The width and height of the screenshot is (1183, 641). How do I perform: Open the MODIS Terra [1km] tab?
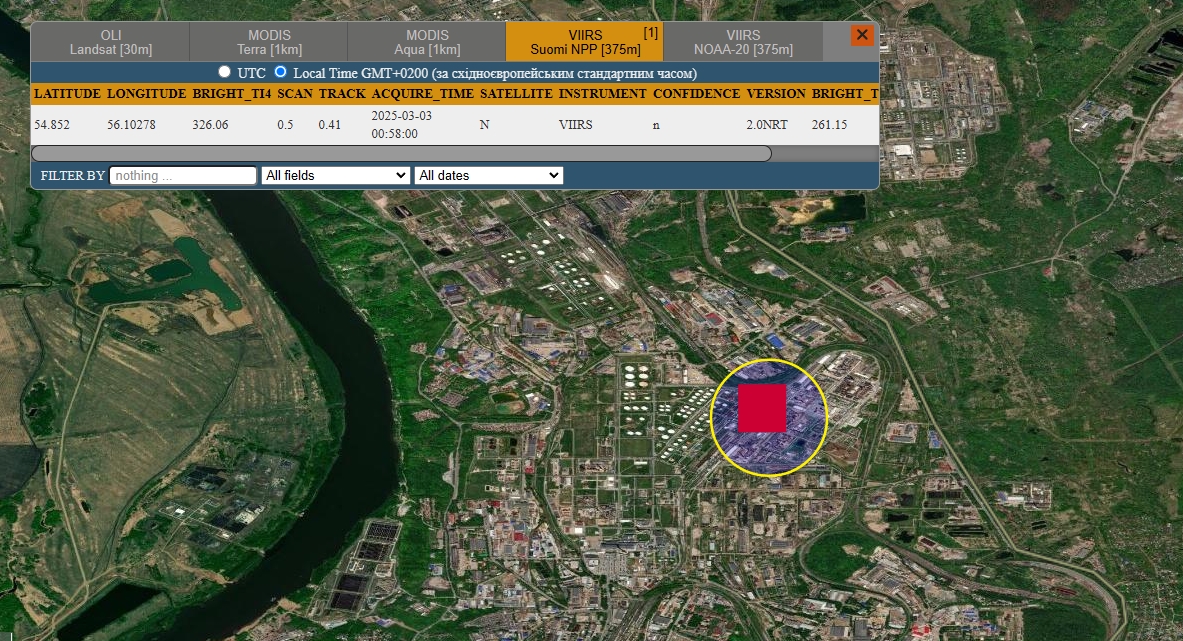(x=269, y=42)
